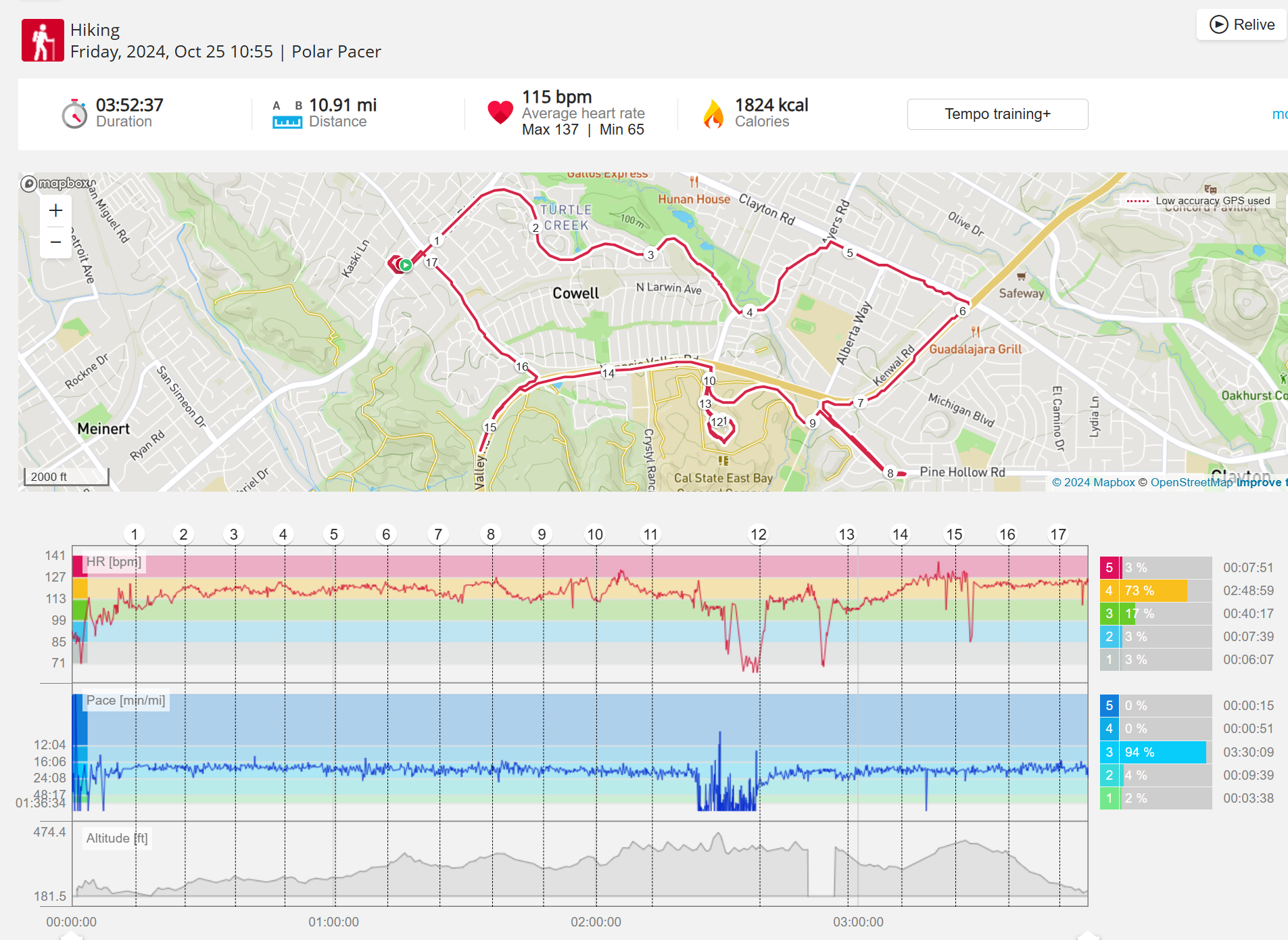Image resolution: width=1288 pixels, height=940 pixels.
Task: Click the red heart rate icon
Action: coord(500,112)
